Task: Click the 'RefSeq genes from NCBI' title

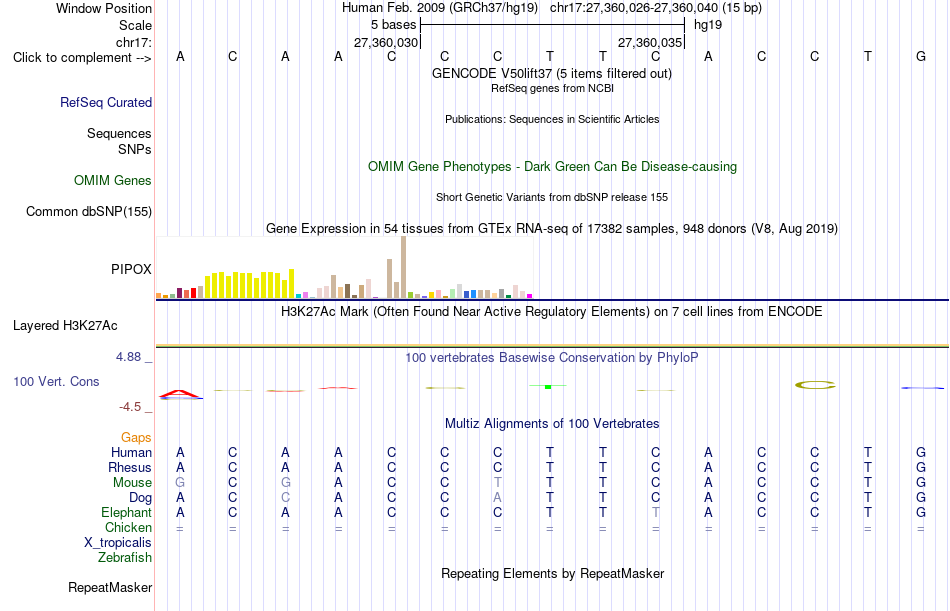Action: point(552,88)
